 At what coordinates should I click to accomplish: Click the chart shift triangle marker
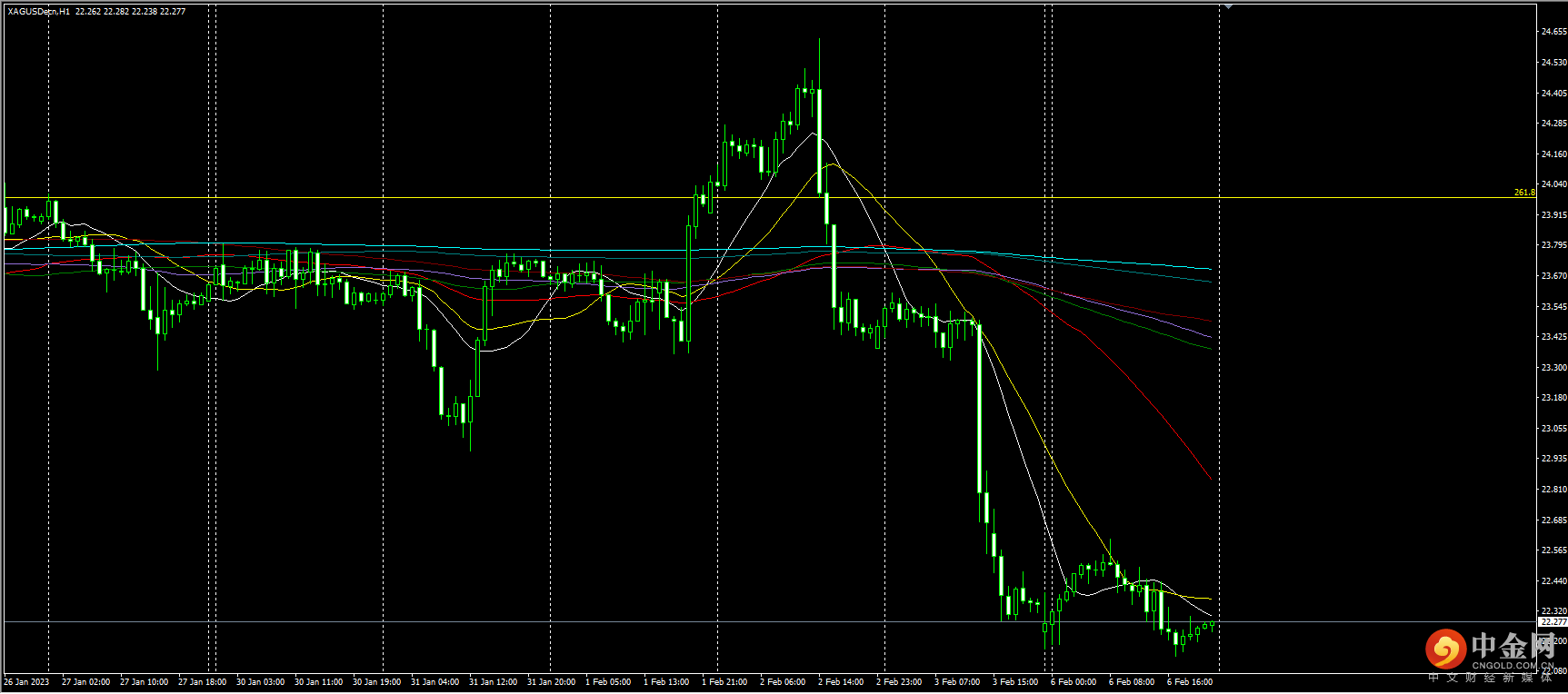[x=1228, y=5]
